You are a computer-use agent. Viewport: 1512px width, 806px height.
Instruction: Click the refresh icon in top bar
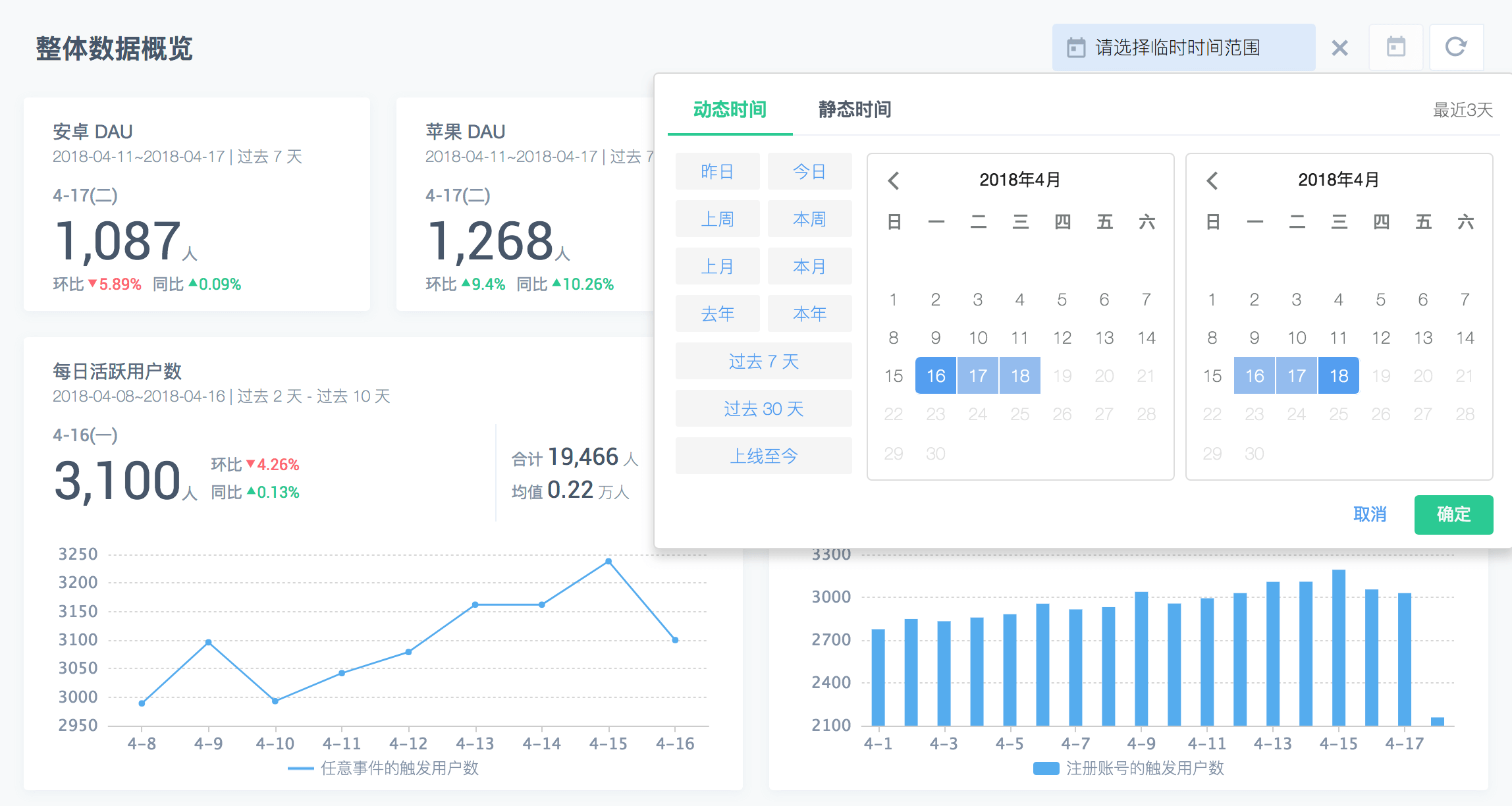coord(1456,47)
